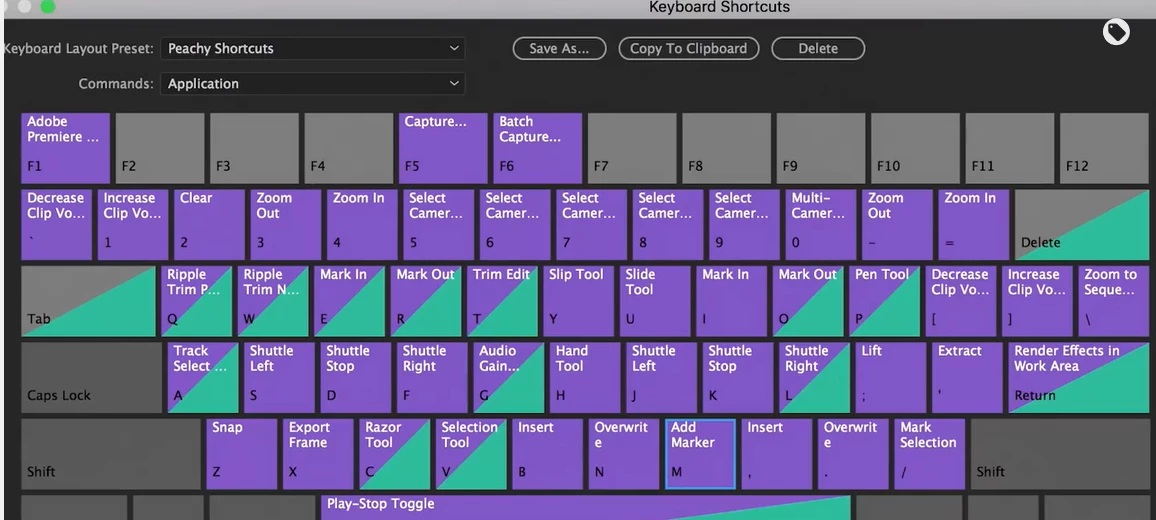This screenshot has width=1156, height=520.
Task: Select the 5 key Select Camera
Action: tap(439, 225)
